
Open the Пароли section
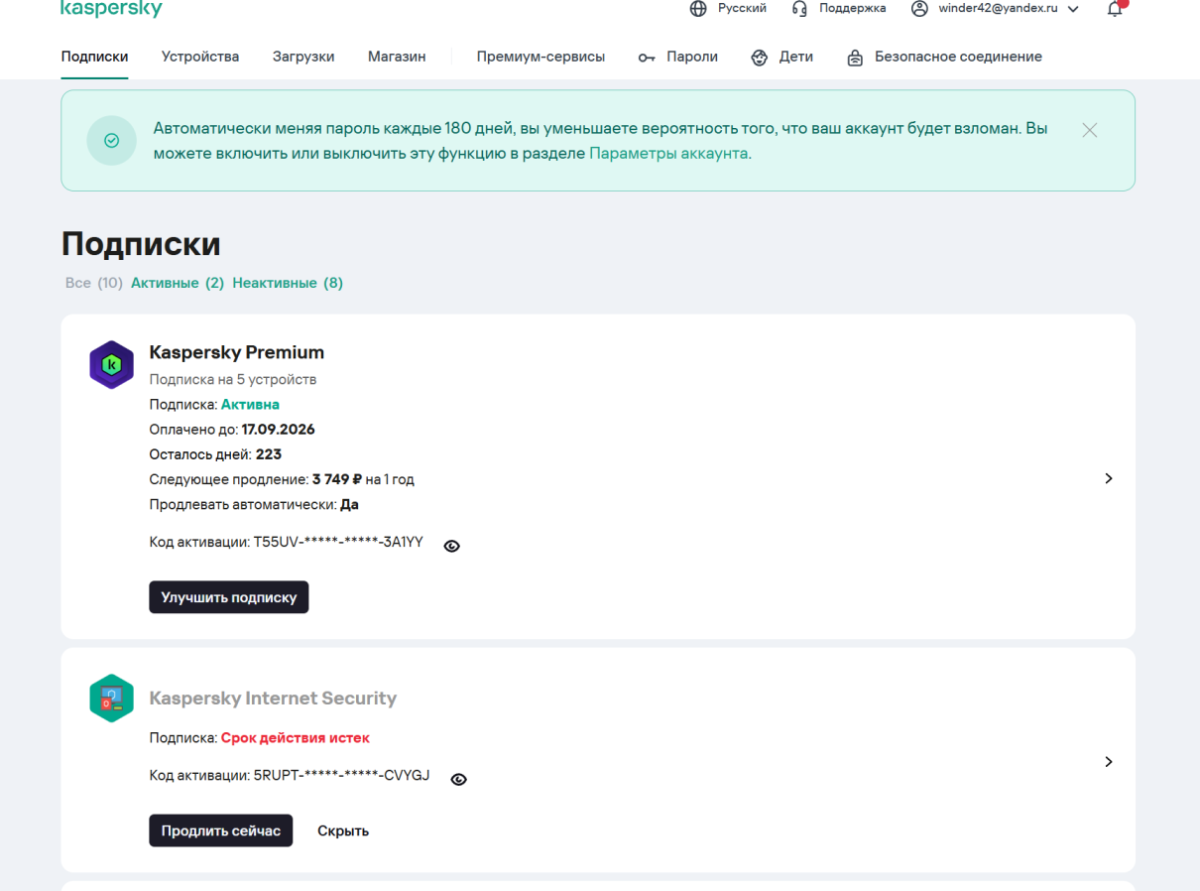(692, 57)
